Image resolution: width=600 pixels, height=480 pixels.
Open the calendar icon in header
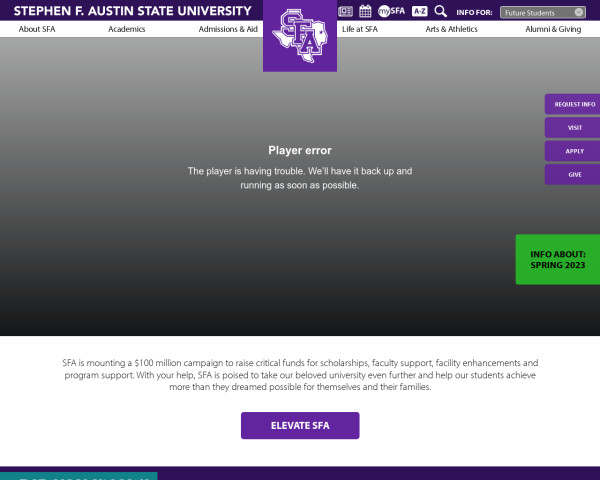tap(365, 12)
